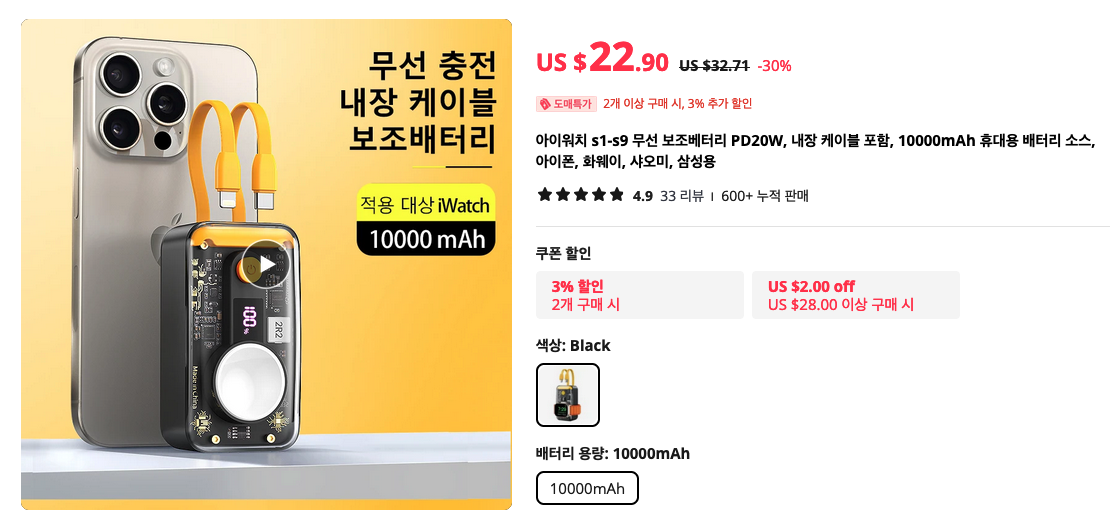Click the US $22.90 sale price
Image resolution: width=1110 pixels, height=520 pixels.
(602, 59)
